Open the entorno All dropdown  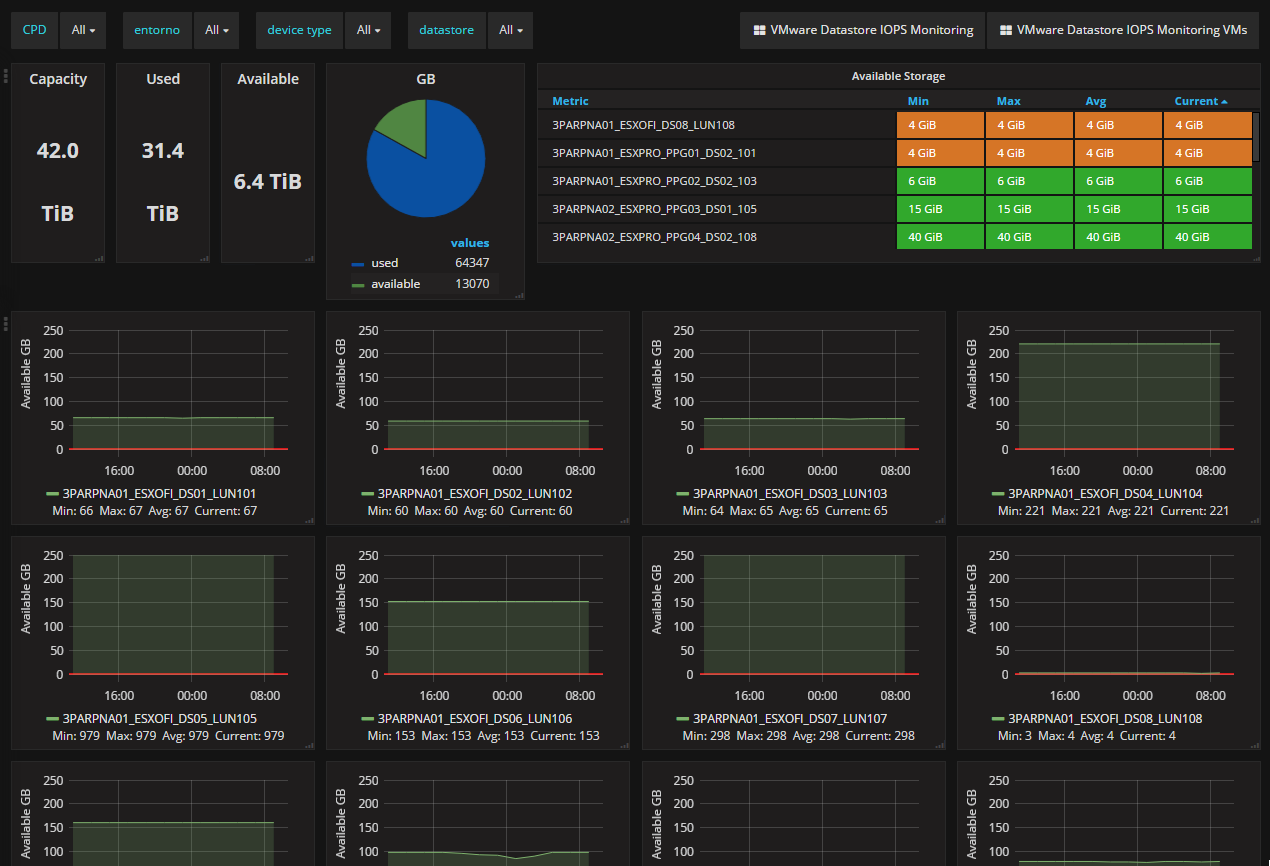tap(217, 30)
